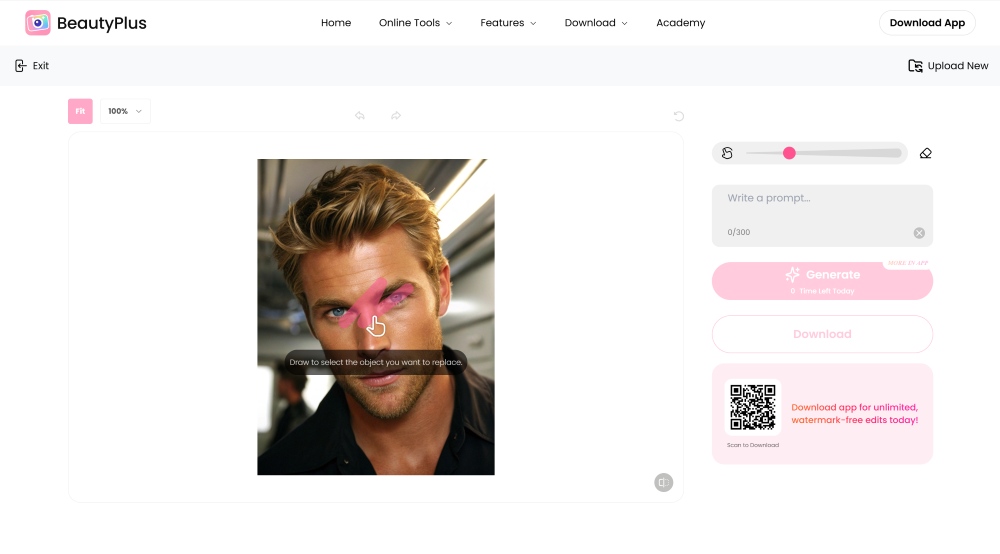
Task: Select the brush tool icon
Action: click(x=727, y=153)
